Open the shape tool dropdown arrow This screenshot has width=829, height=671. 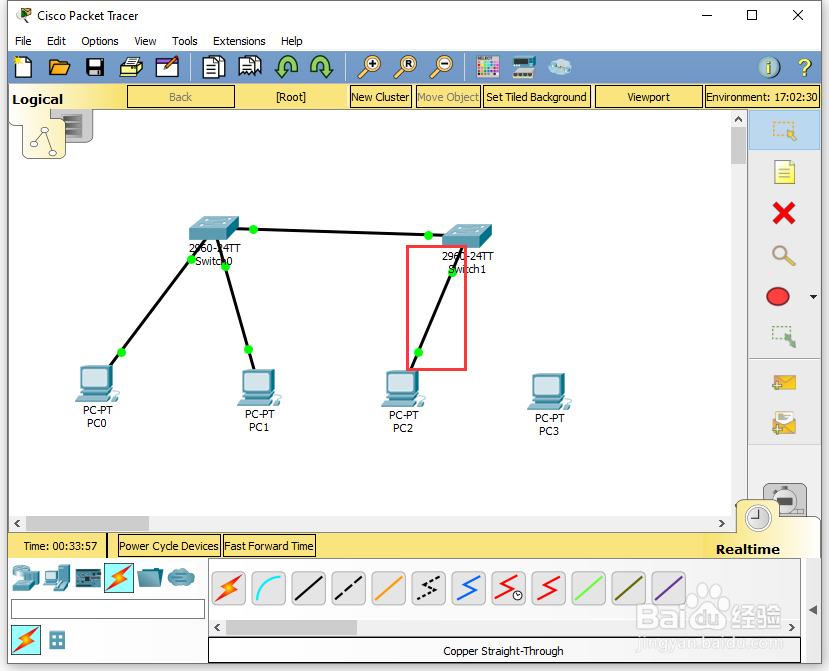click(x=813, y=297)
